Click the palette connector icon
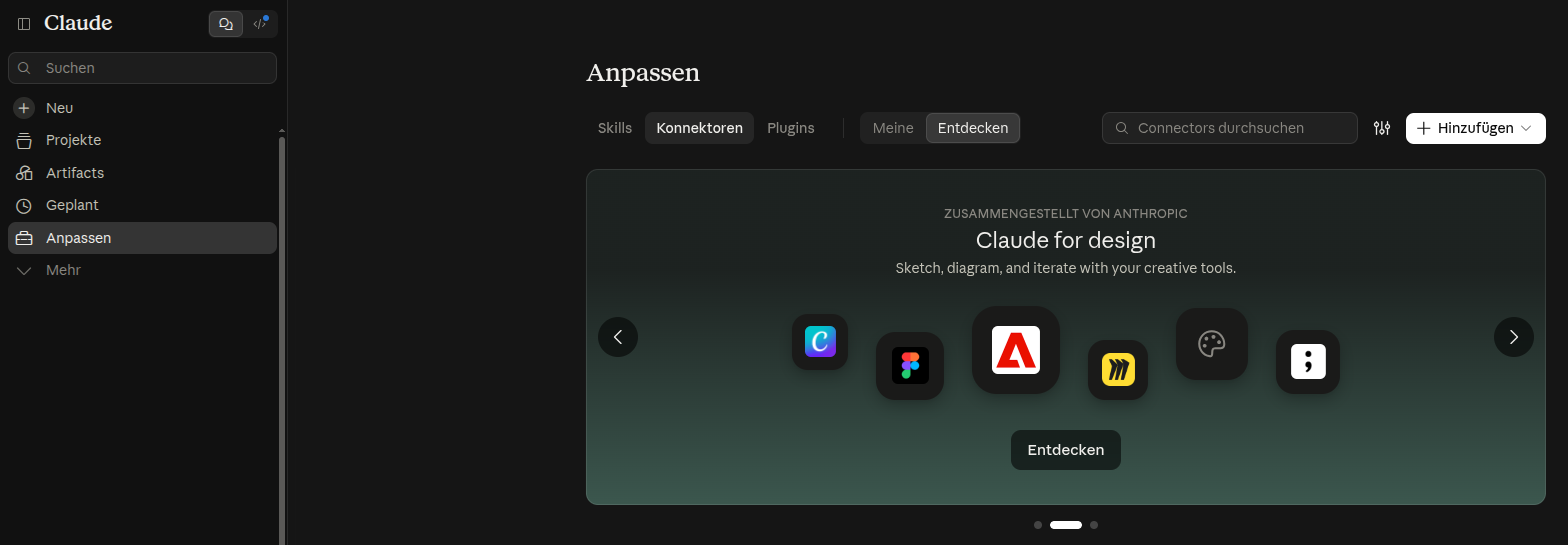The image size is (1568, 545). point(1212,344)
